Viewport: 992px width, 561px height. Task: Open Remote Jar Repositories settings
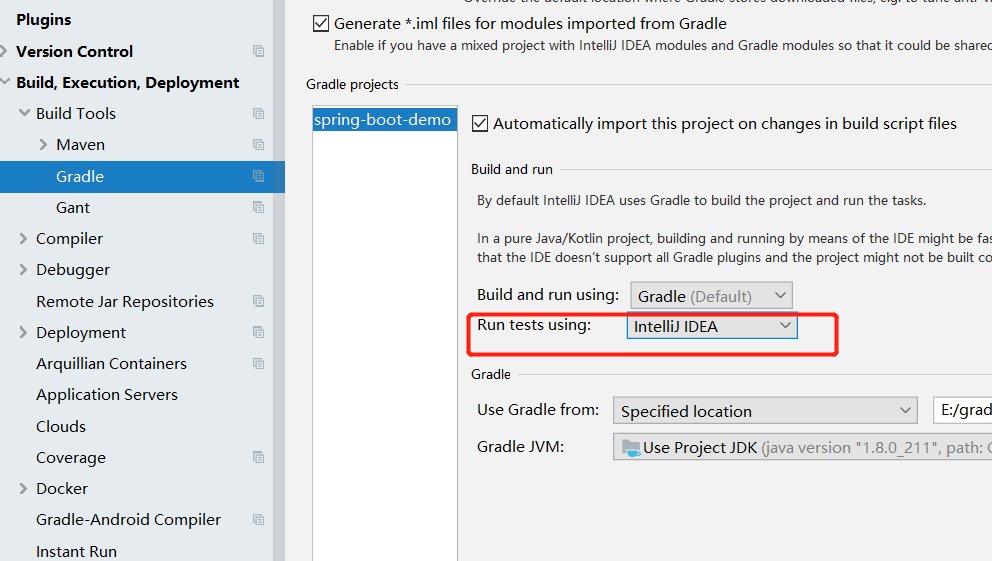click(125, 302)
